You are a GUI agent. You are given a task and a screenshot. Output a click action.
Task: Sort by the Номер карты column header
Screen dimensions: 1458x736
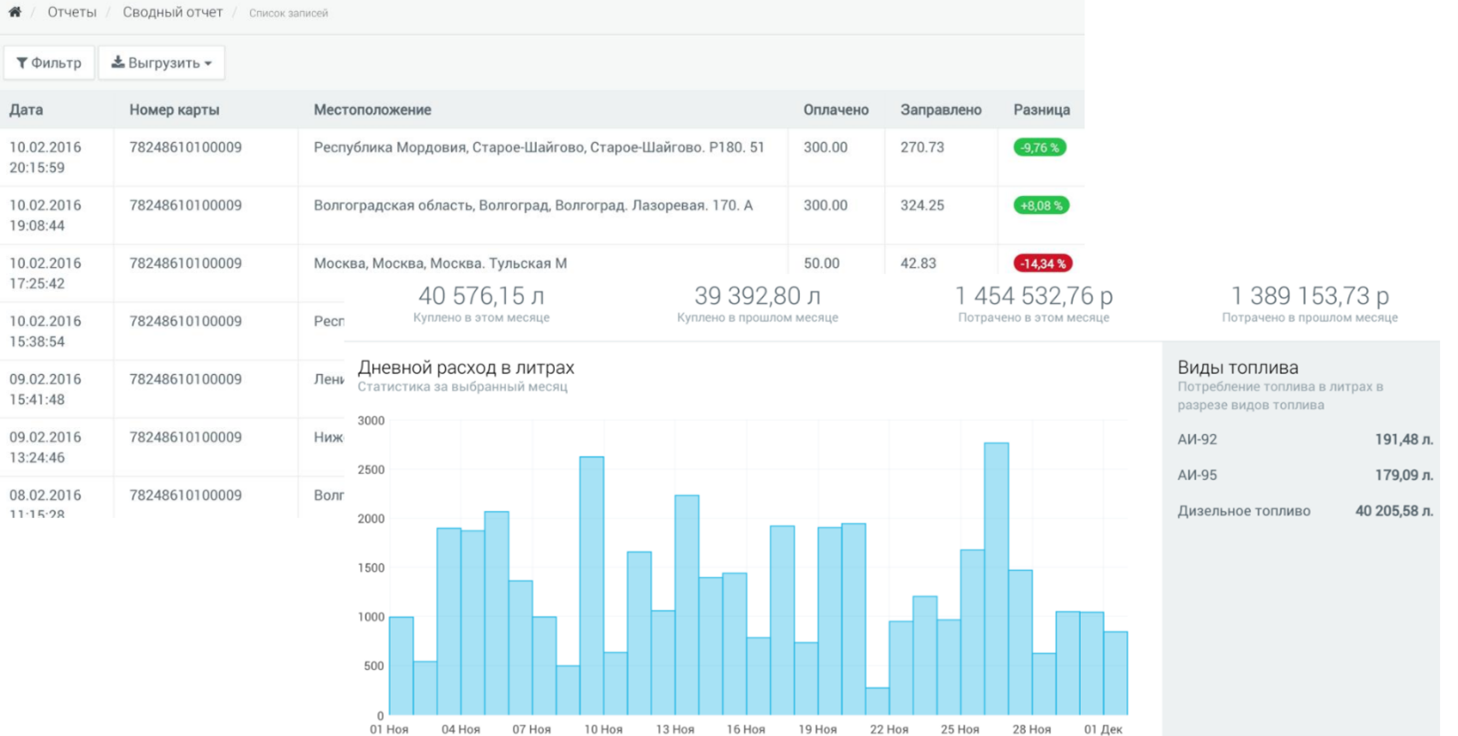174,110
